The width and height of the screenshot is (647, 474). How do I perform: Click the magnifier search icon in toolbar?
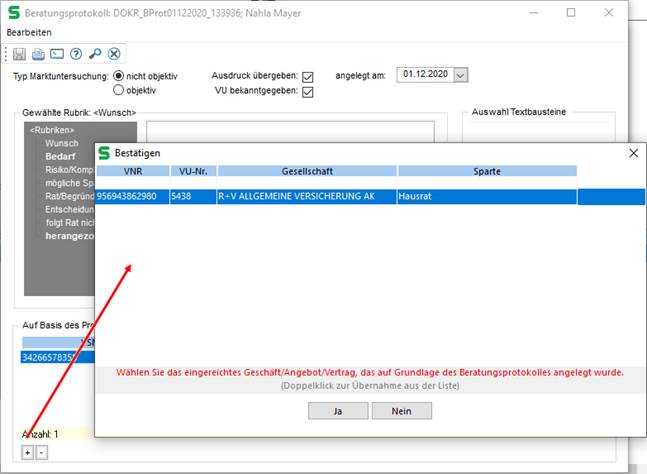click(95, 54)
